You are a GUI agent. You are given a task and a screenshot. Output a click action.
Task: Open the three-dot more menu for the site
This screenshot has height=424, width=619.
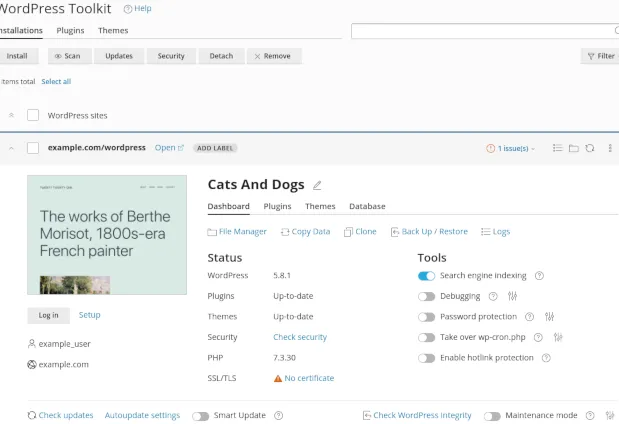pos(610,148)
